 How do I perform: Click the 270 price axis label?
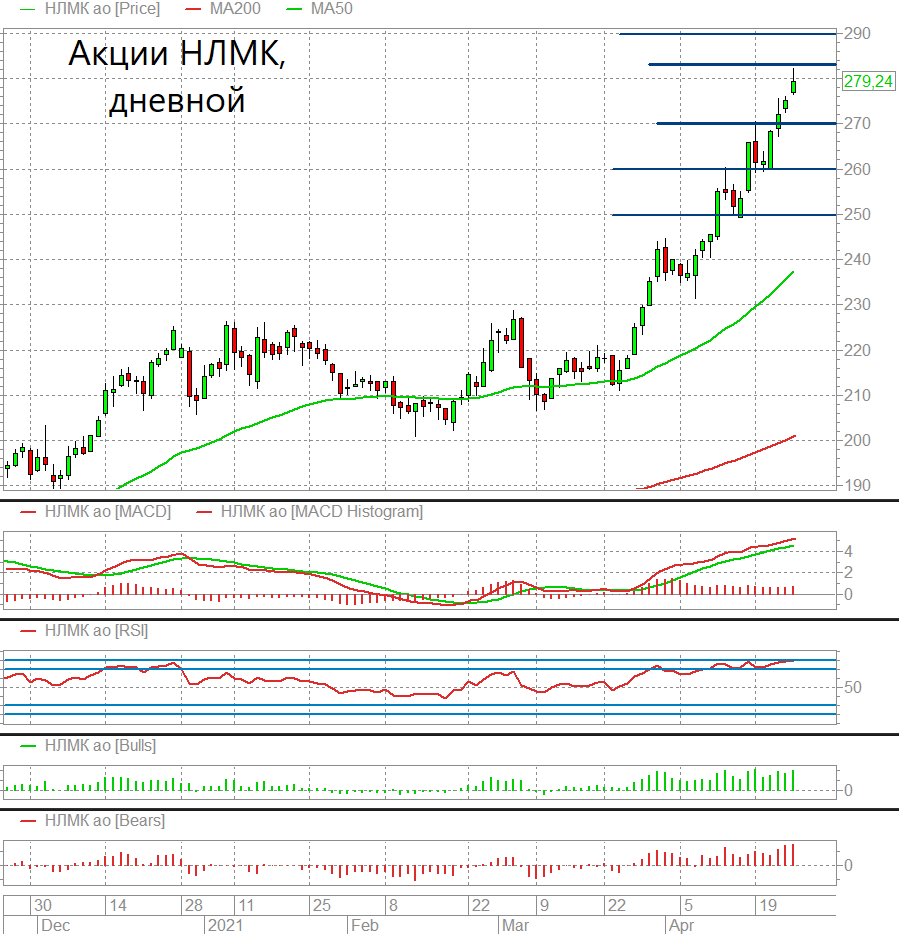coord(857,123)
